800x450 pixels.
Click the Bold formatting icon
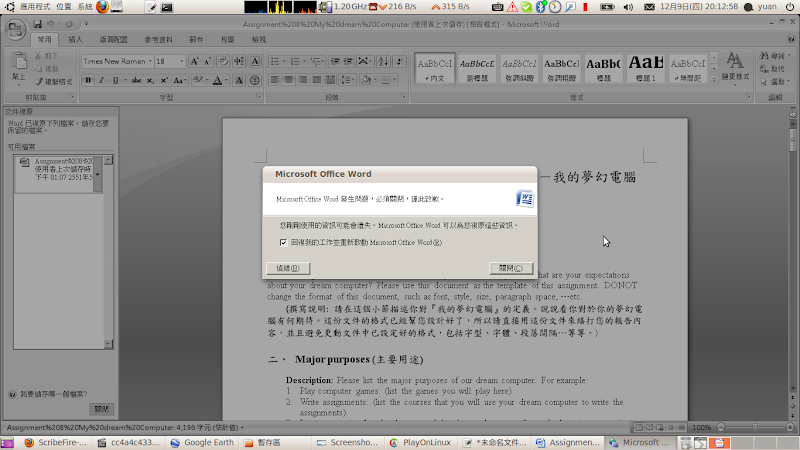(x=87, y=79)
